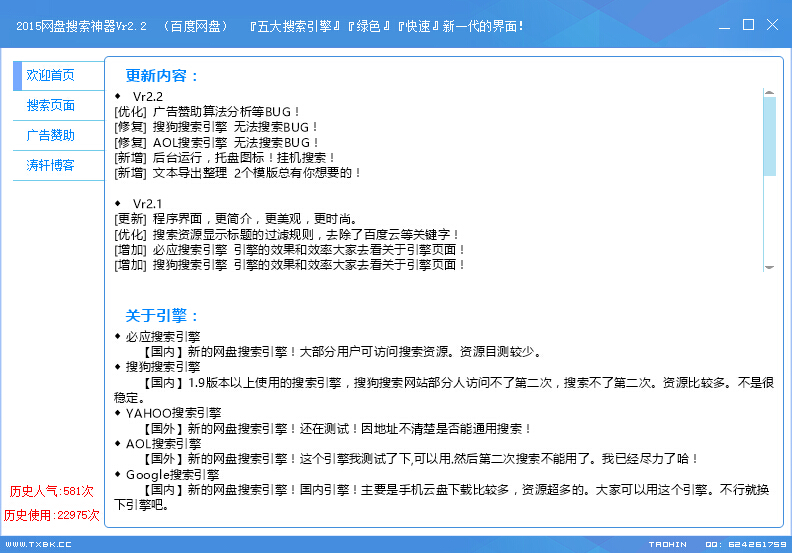792x553 pixels.
Task: Click line [新增] 文本导出整理
Action: click(x=238, y=173)
